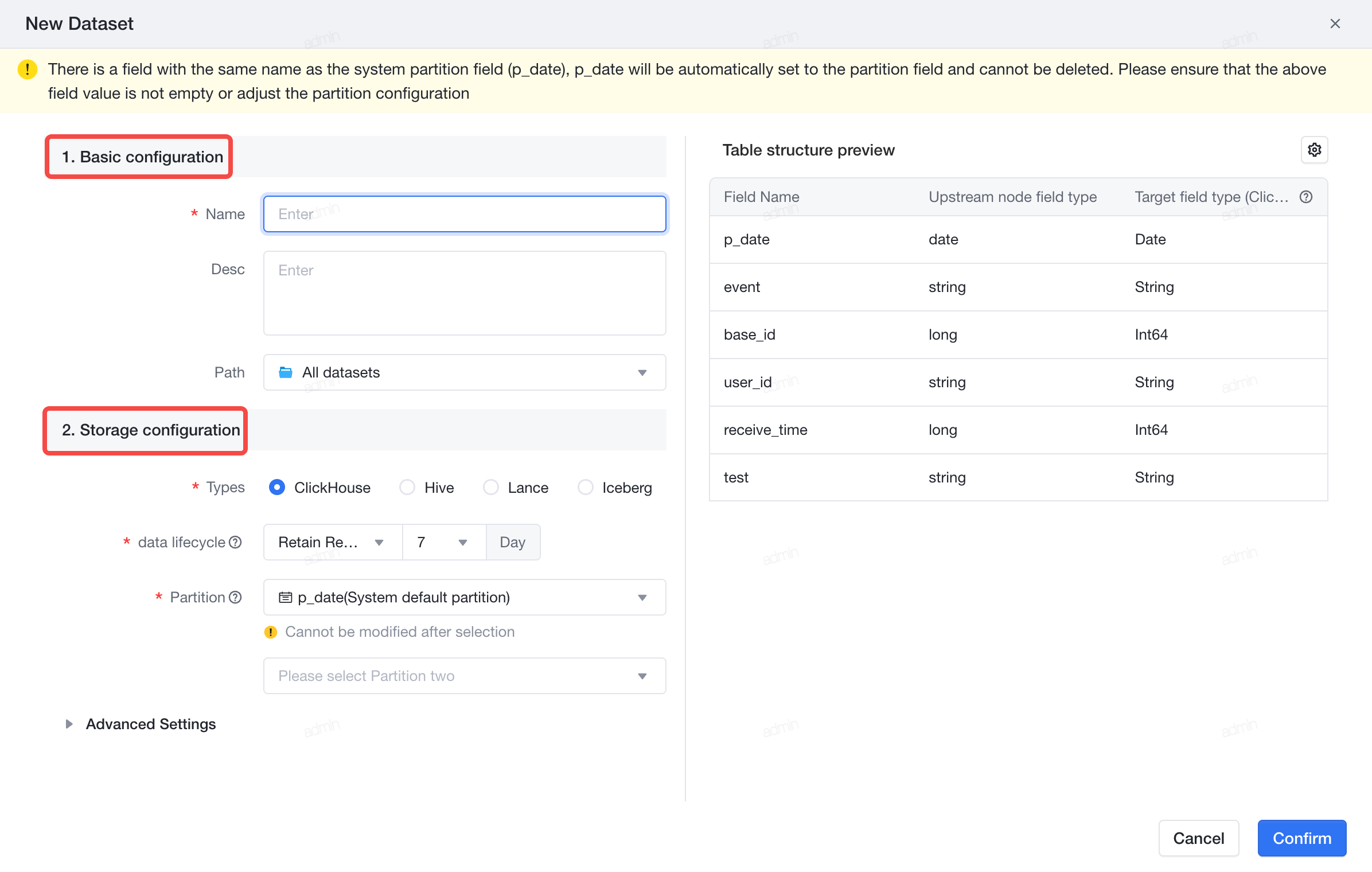Click data lifecycle help icon
Image resolution: width=1372 pixels, height=872 pixels.
[x=235, y=542]
